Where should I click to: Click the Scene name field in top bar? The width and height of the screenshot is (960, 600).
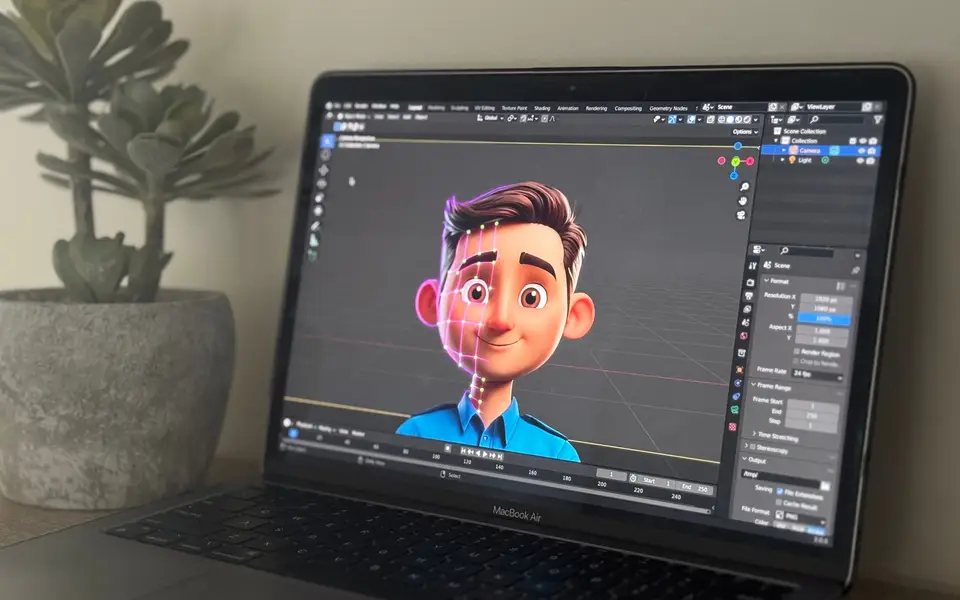741,107
